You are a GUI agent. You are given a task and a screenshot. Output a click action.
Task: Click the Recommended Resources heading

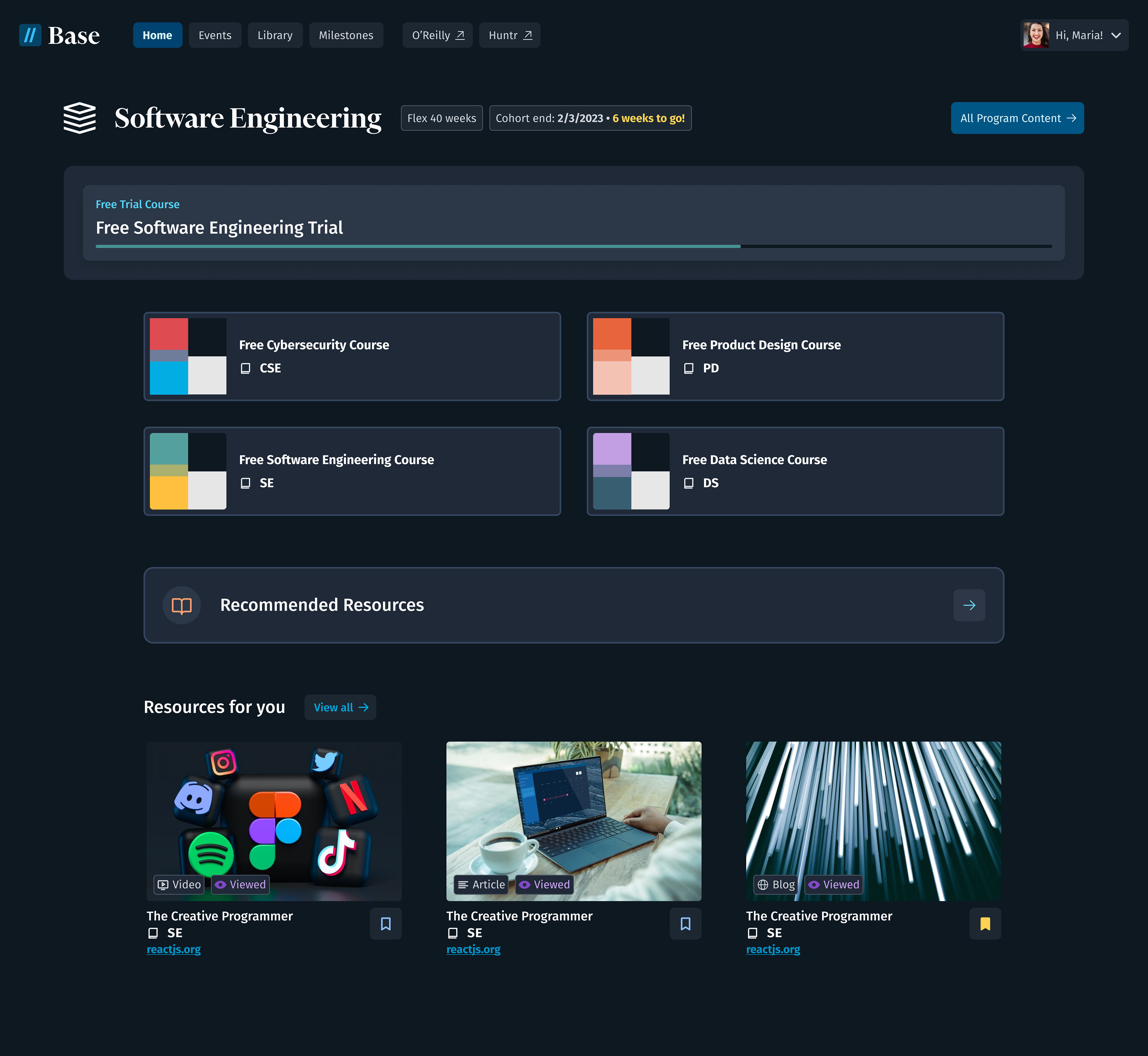[x=322, y=605]
